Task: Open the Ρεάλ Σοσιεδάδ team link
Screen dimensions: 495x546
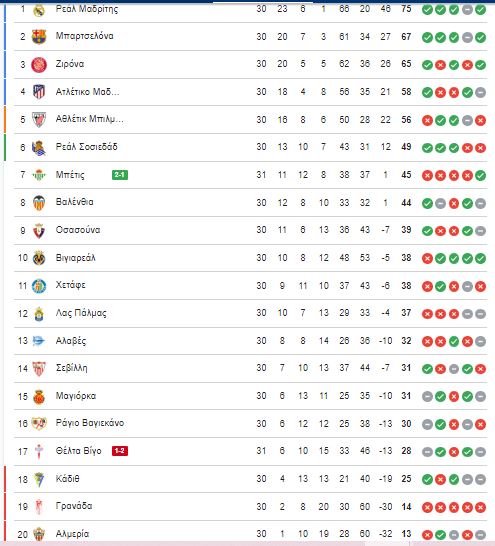Action: tap(87, 147)
